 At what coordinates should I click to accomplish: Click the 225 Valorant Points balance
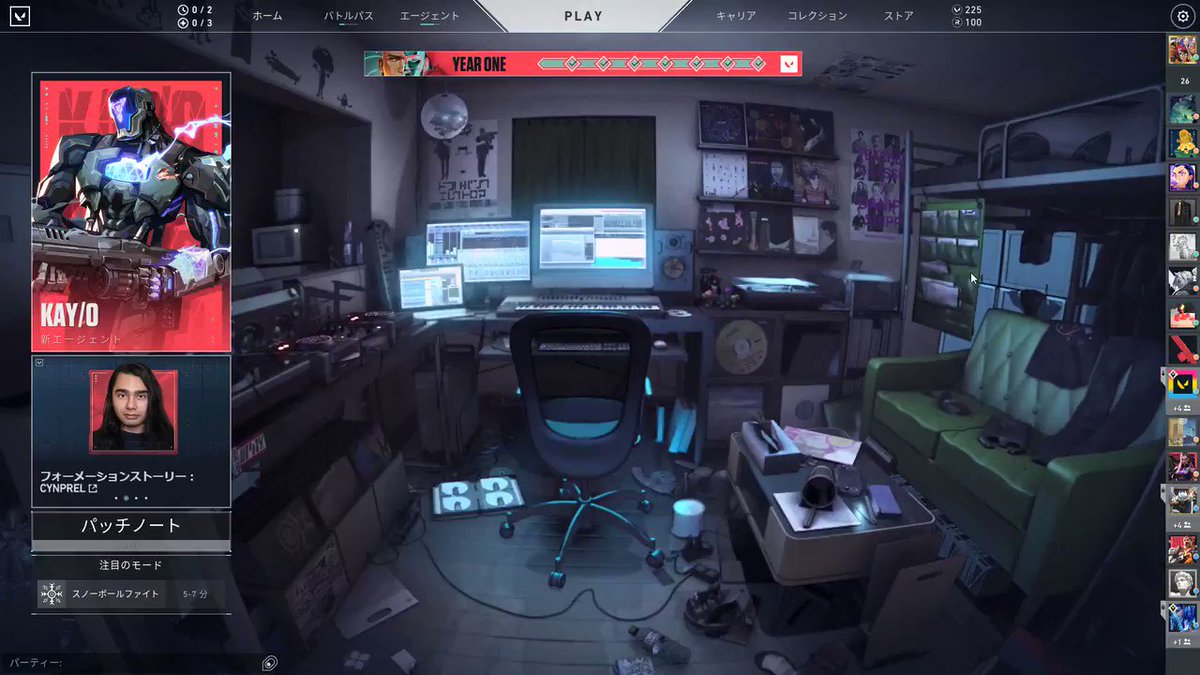tap(966, 9)
